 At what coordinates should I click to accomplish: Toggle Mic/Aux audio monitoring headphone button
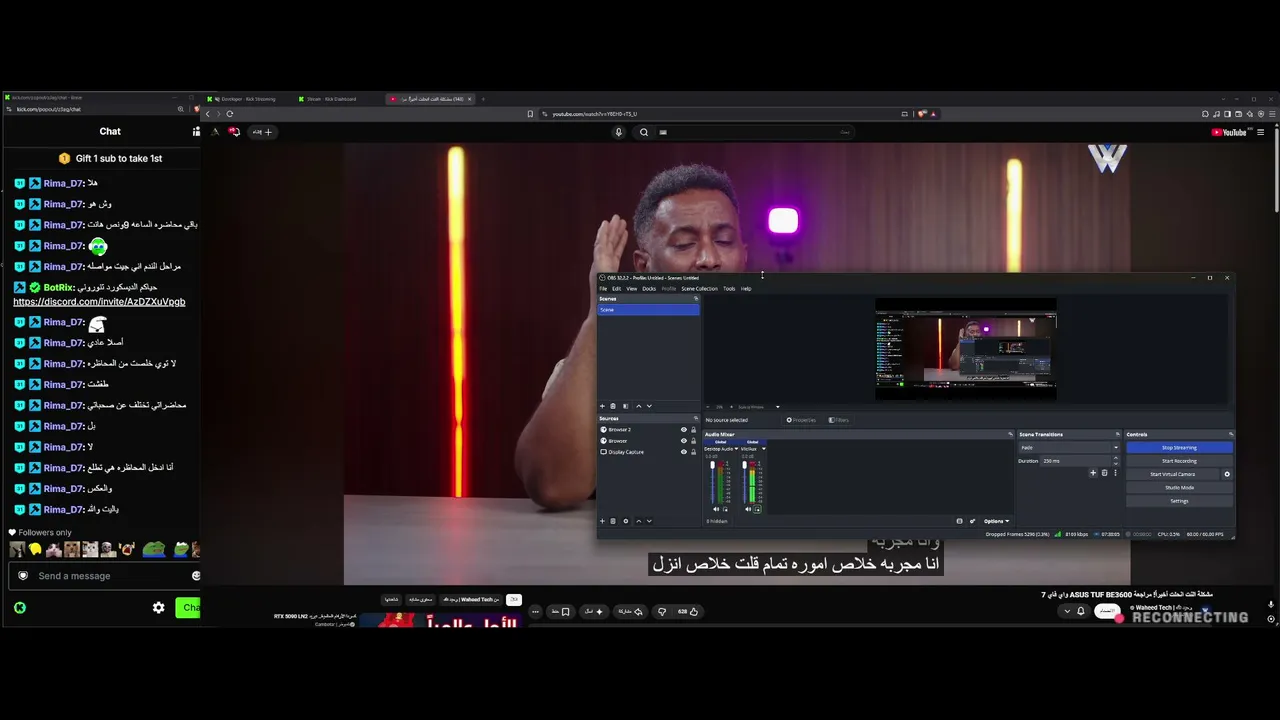point(757,509)
